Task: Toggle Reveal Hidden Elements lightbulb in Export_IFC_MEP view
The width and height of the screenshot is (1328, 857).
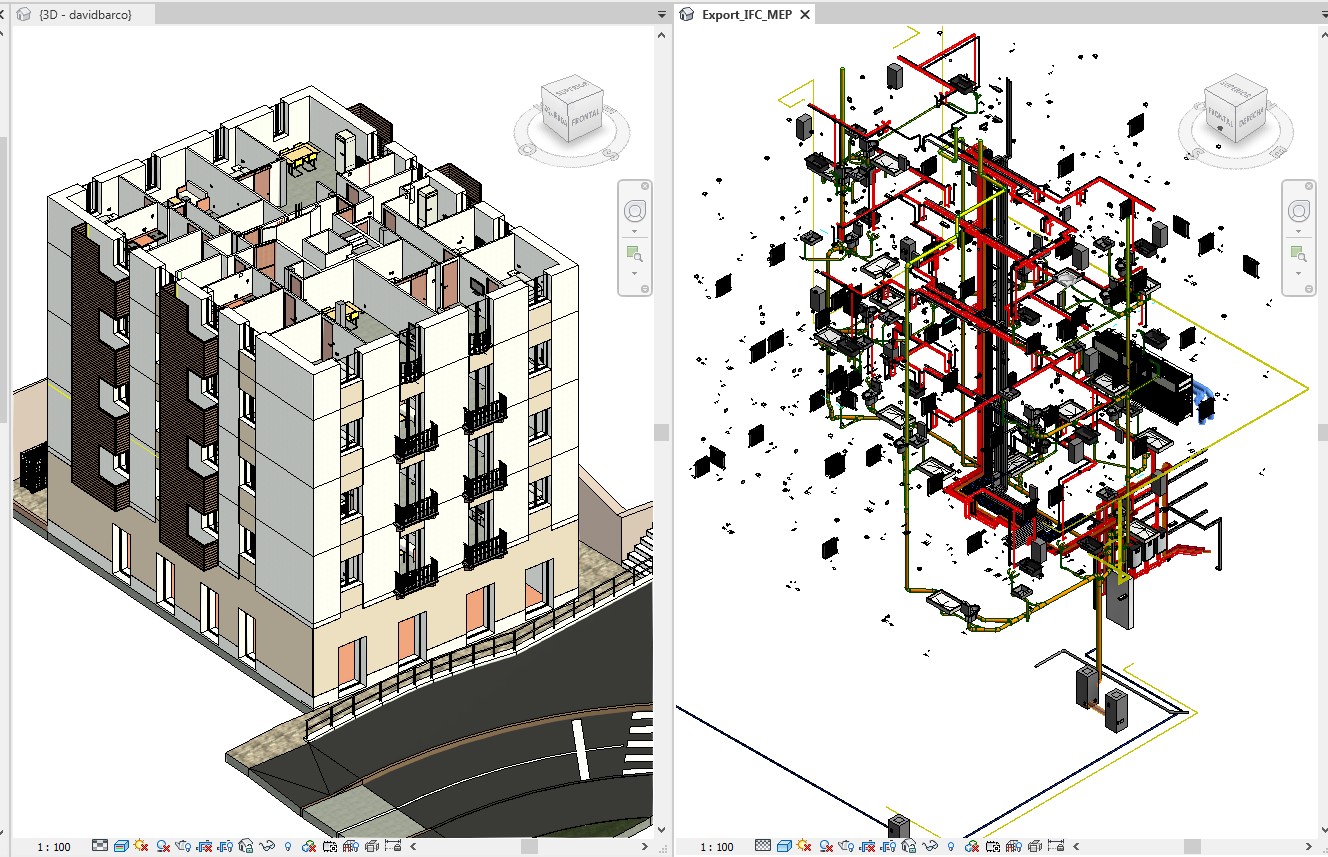Action: click(952, 846)
